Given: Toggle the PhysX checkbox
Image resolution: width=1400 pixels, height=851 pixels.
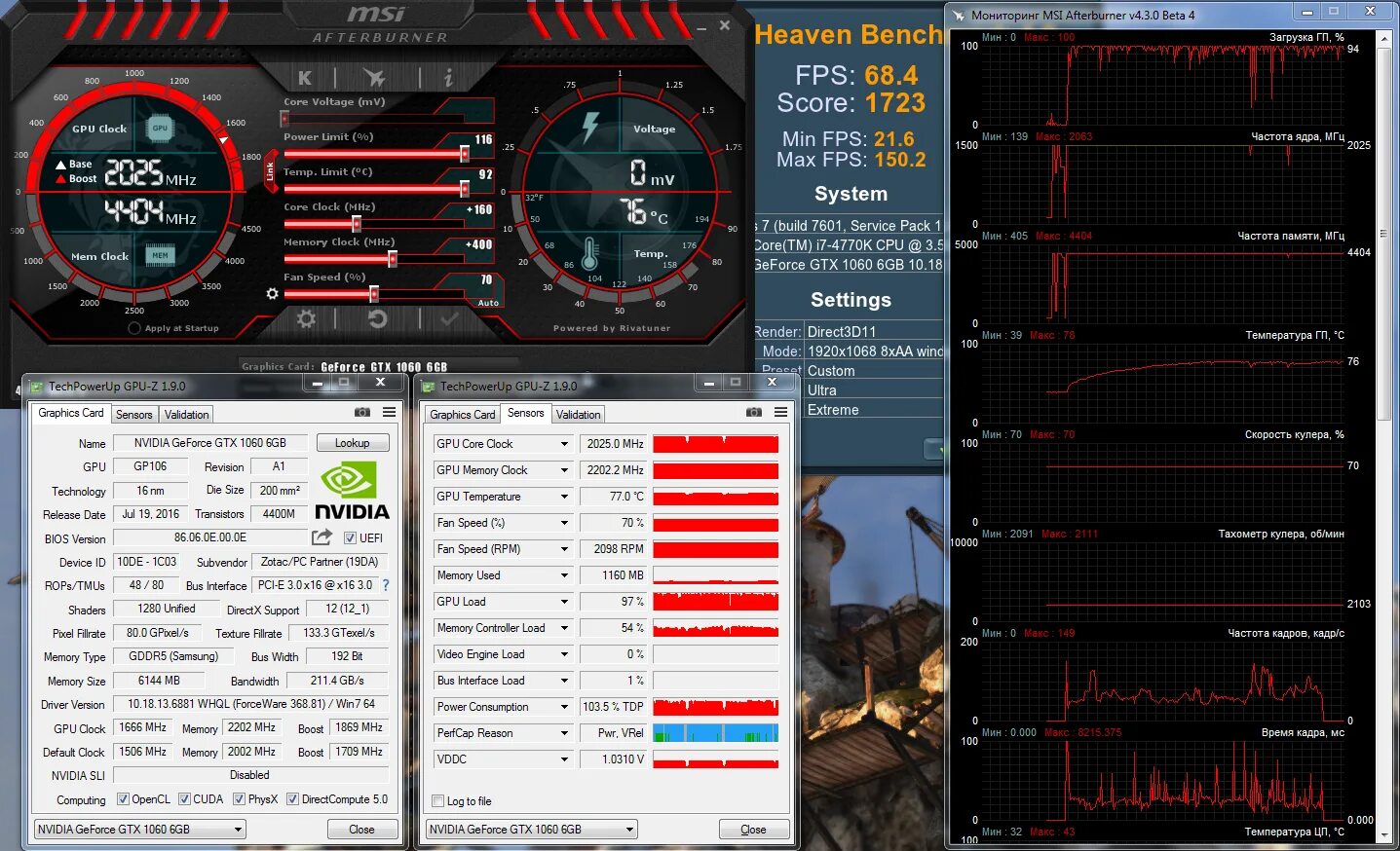Looking at the screenshot, I should click(239, 799).
